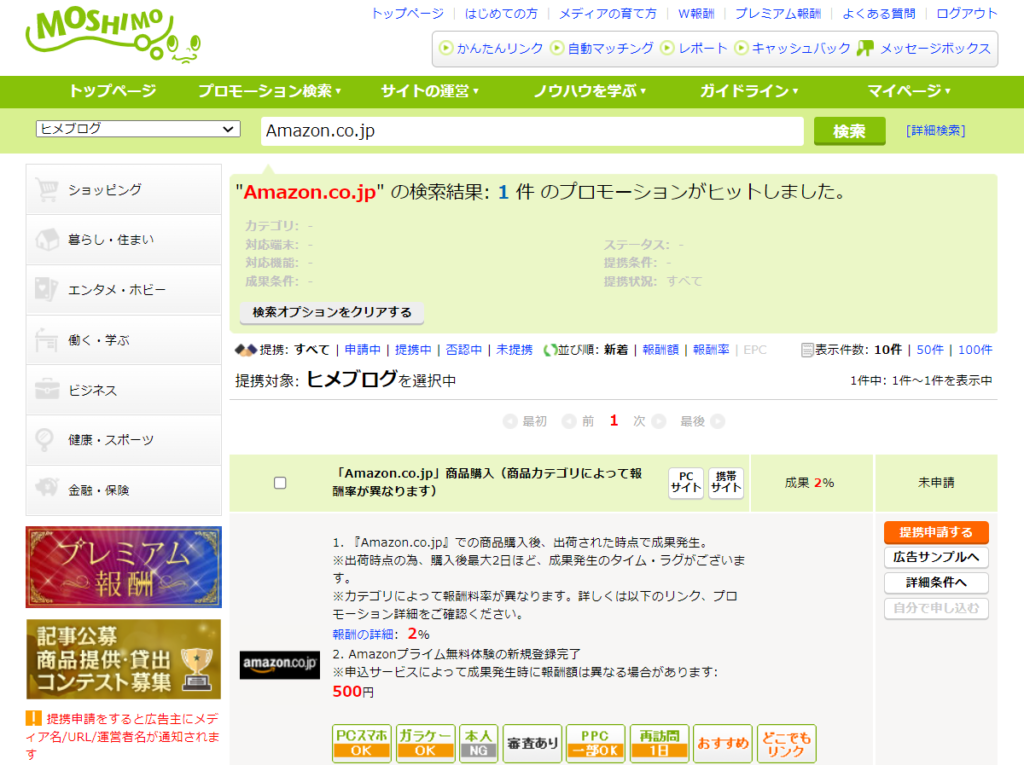The height and width of the screenshot is (765, 1024).
Task: Click the house icon for 暮らし・住まい
Action: coord(47,240)
